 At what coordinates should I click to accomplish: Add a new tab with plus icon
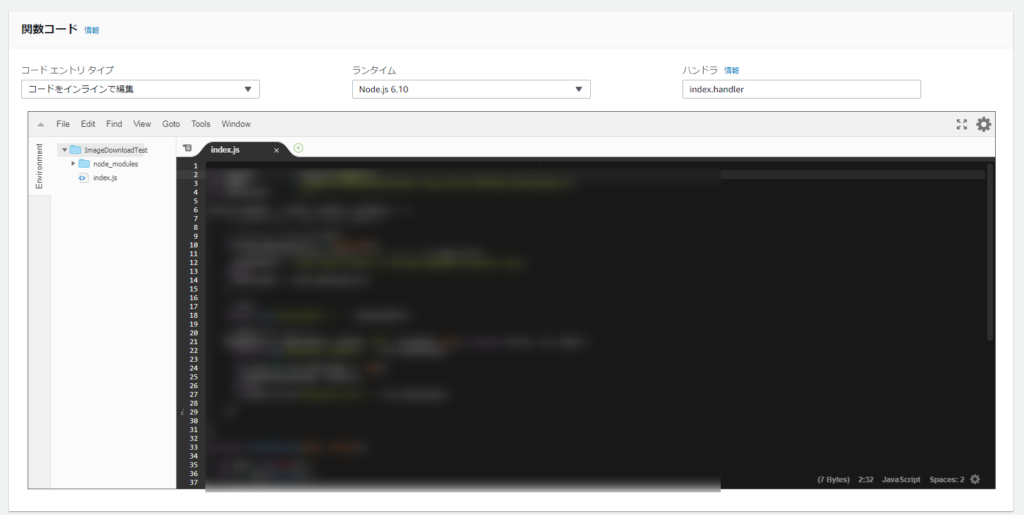click(x=298, y=148)
